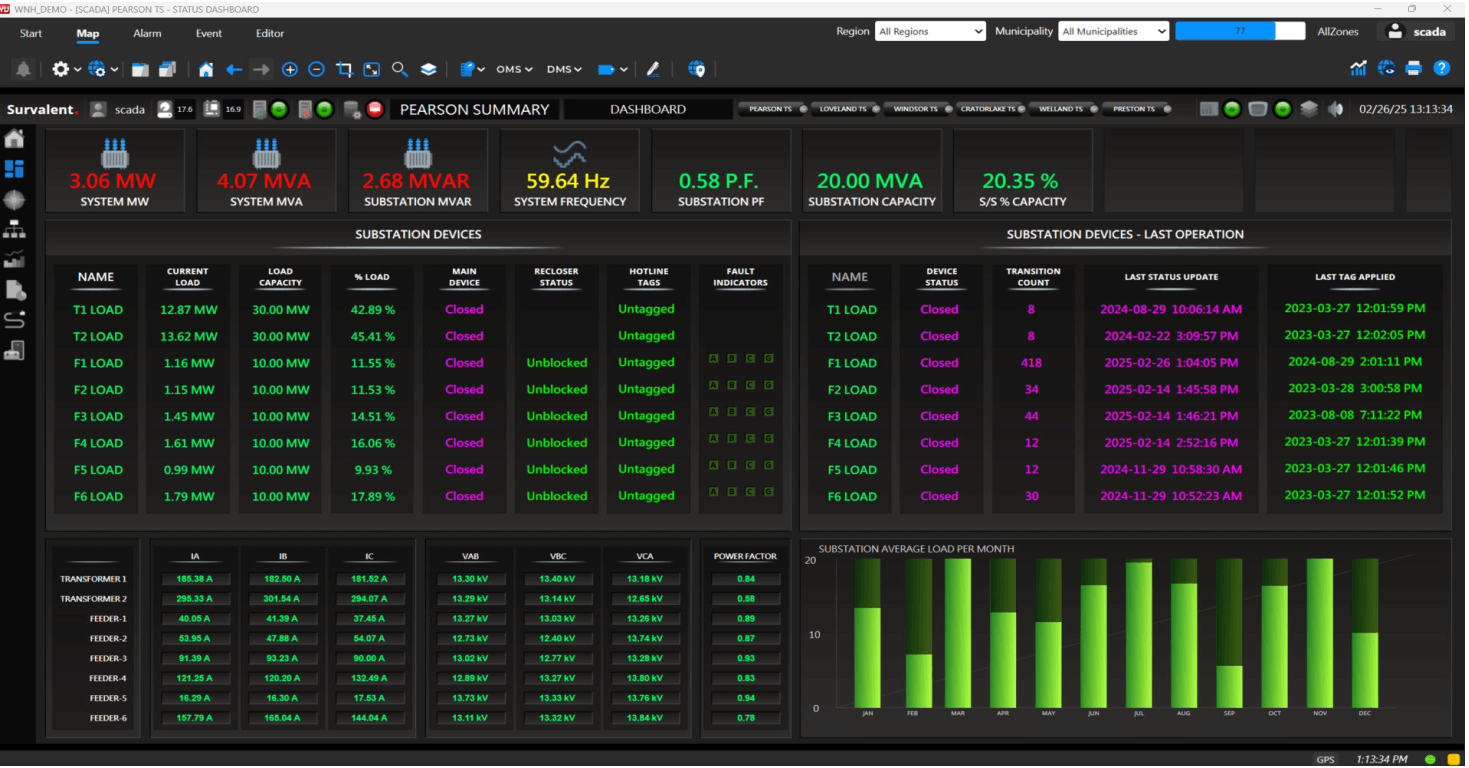The width and height of the screenshot is (1469, 768).
Task: Open the magnifier search tool
Action: click(x=399, y=70)
